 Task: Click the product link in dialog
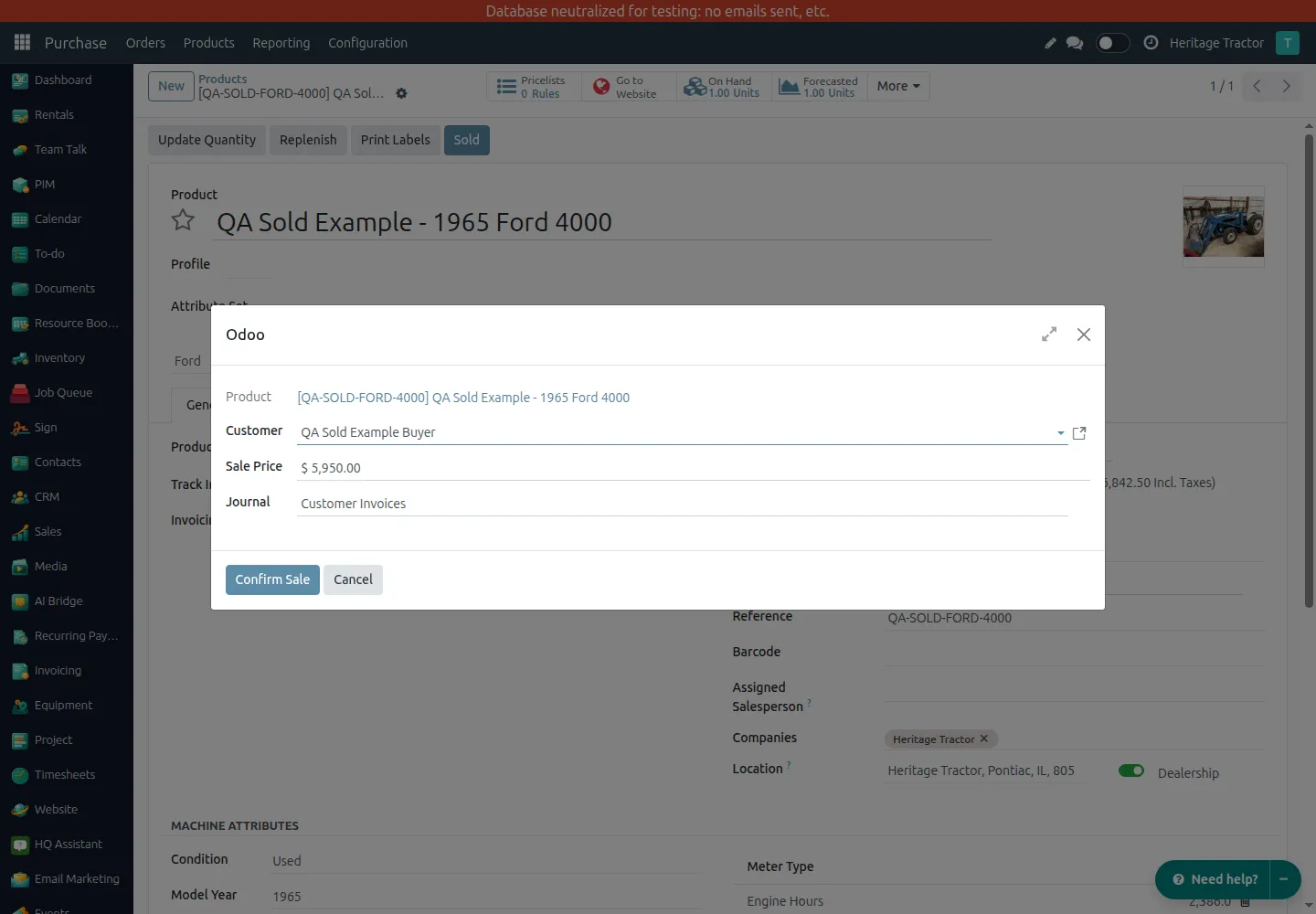click(463, 398)
